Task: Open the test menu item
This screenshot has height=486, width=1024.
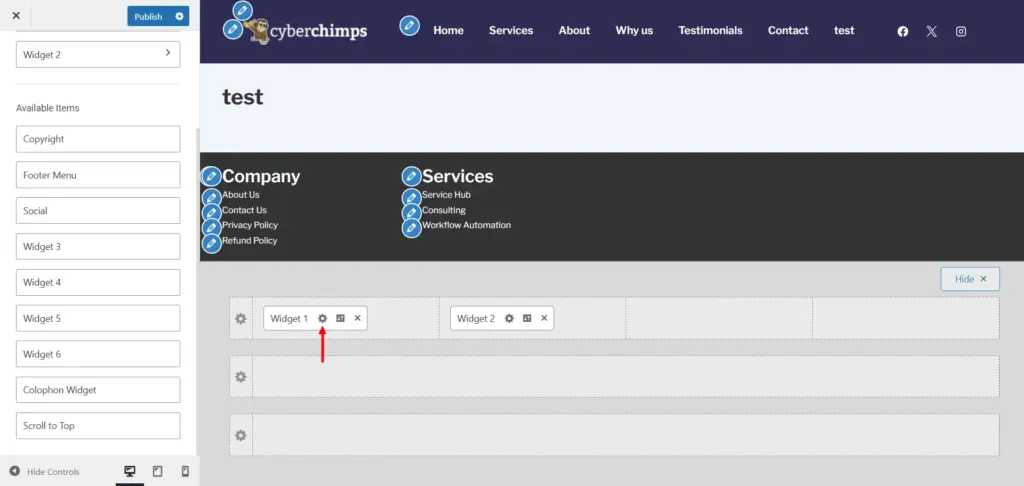Action: tap(844, 30)
